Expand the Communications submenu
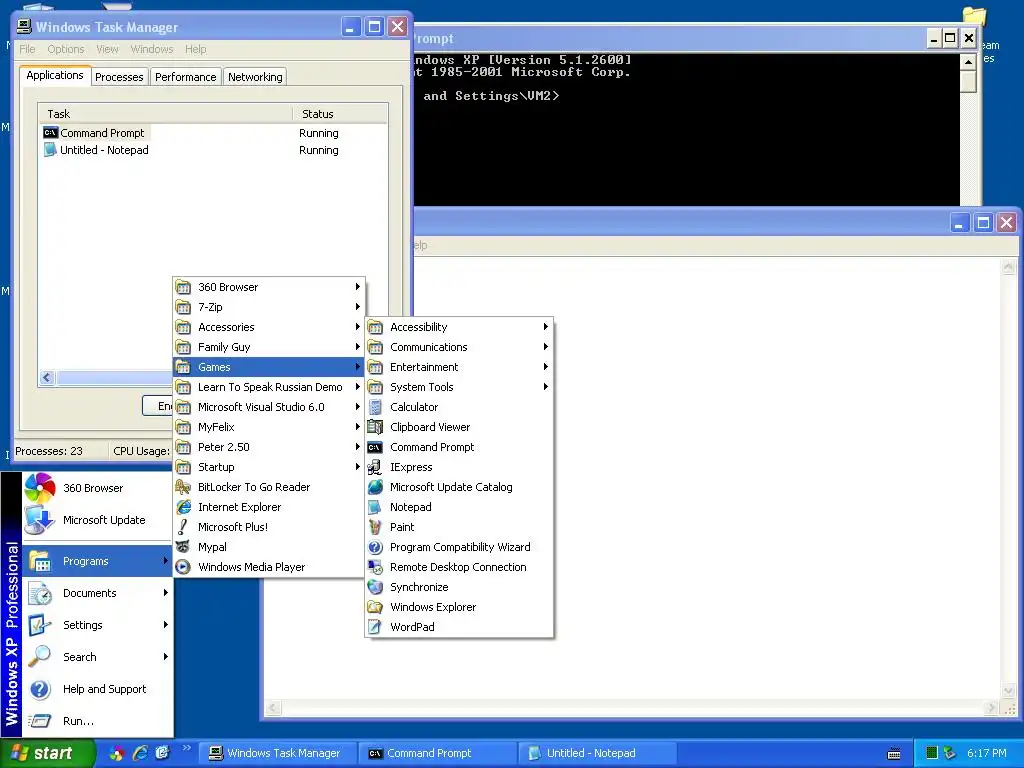This screenshot has width=1024, height=768. (460, 347)
